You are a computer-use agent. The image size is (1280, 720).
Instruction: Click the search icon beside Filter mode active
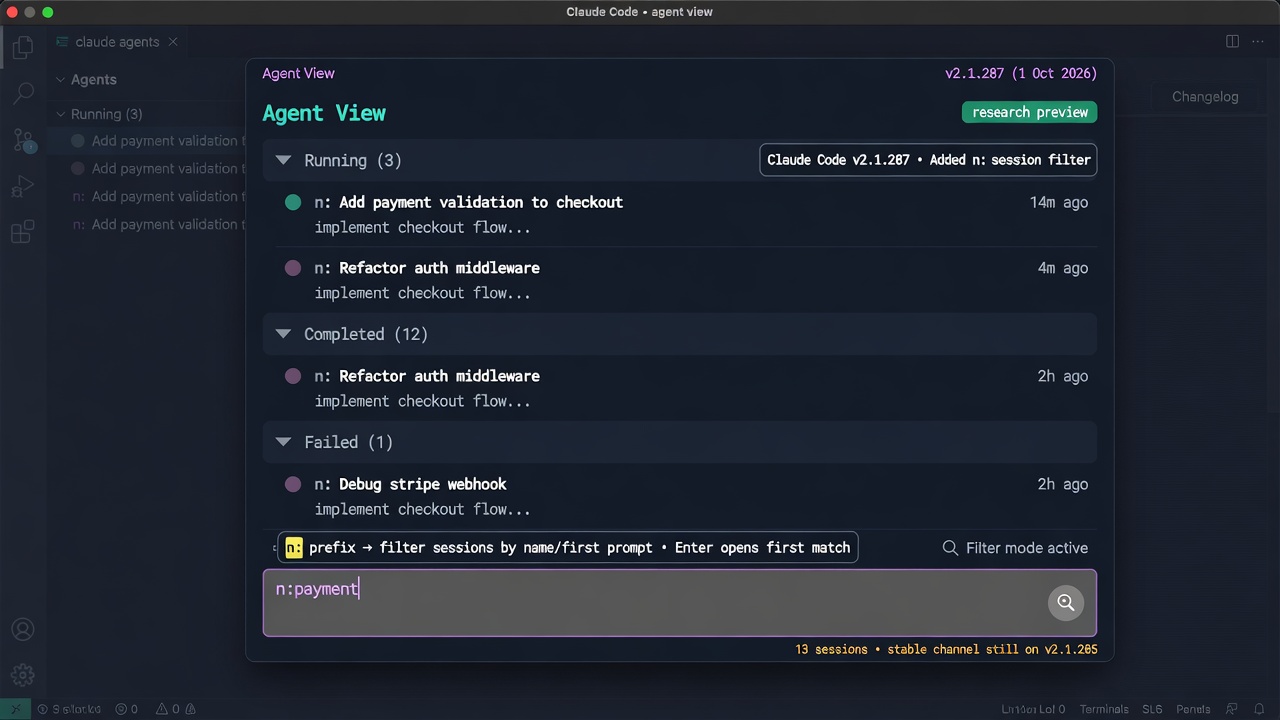(950, 548)
